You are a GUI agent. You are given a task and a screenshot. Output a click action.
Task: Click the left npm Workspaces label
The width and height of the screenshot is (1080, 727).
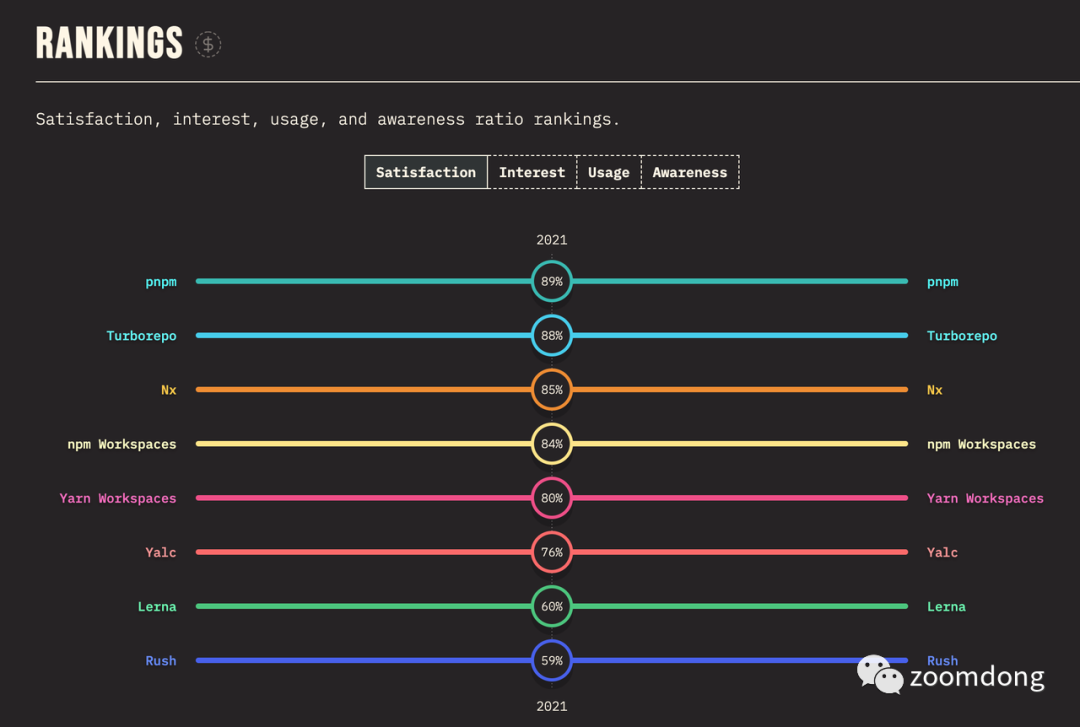(122, 444)
